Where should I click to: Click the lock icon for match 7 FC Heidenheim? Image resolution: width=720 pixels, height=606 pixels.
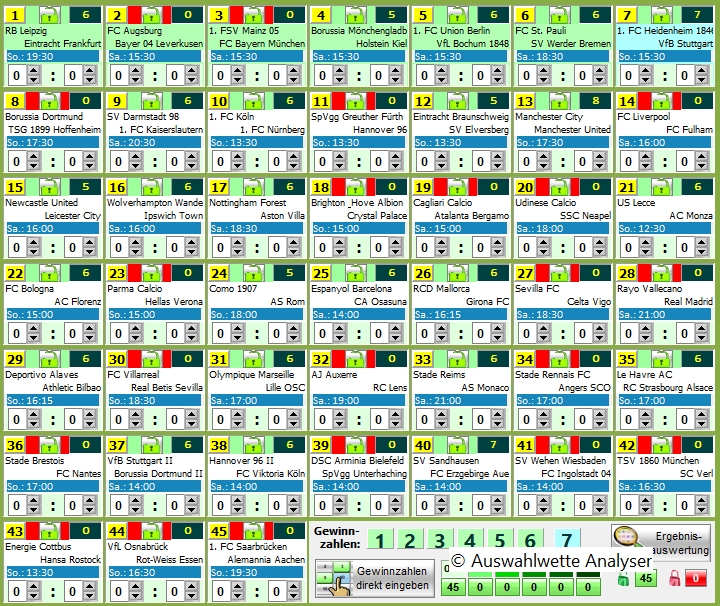[x=662, y=16]
